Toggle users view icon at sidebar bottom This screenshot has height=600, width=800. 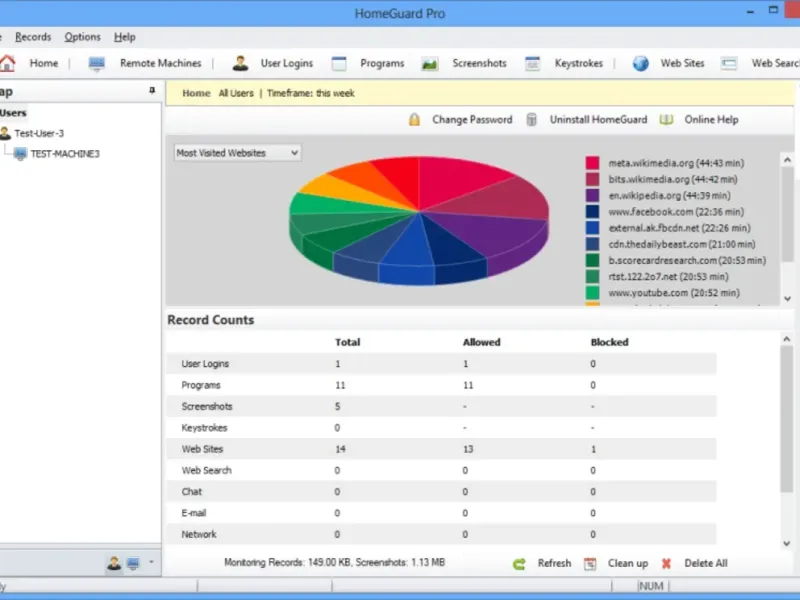114,563
